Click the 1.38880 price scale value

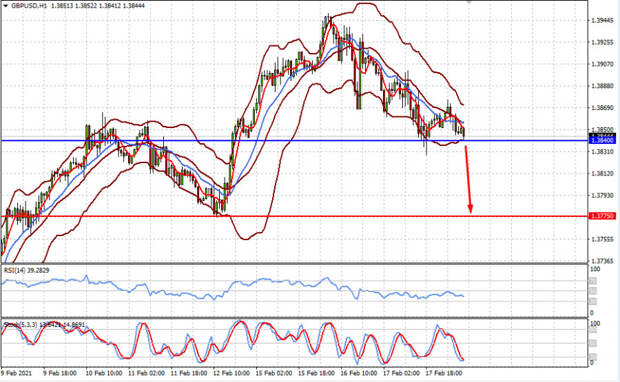602,86
